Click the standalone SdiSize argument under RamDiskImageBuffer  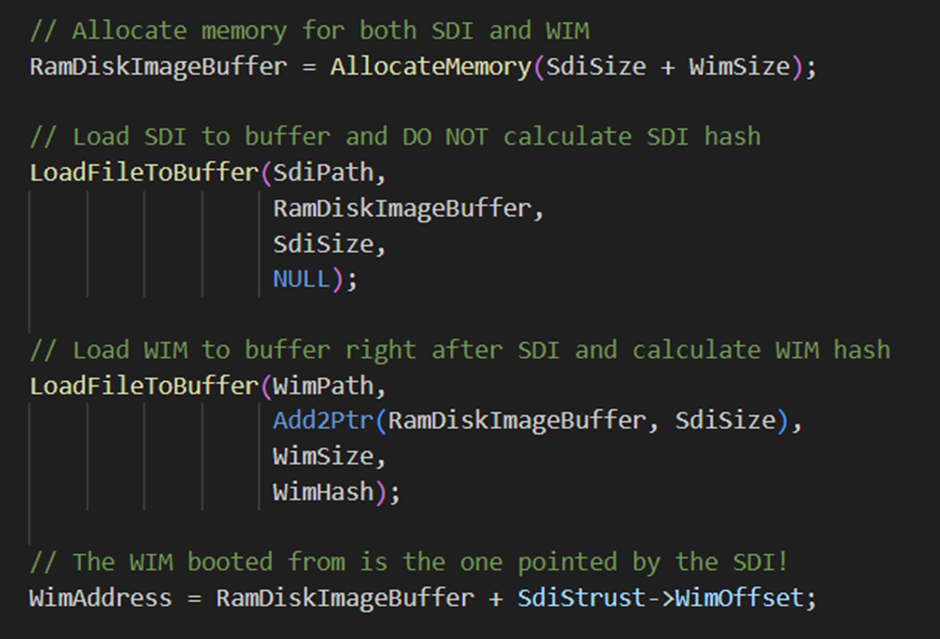click(323, 245)
